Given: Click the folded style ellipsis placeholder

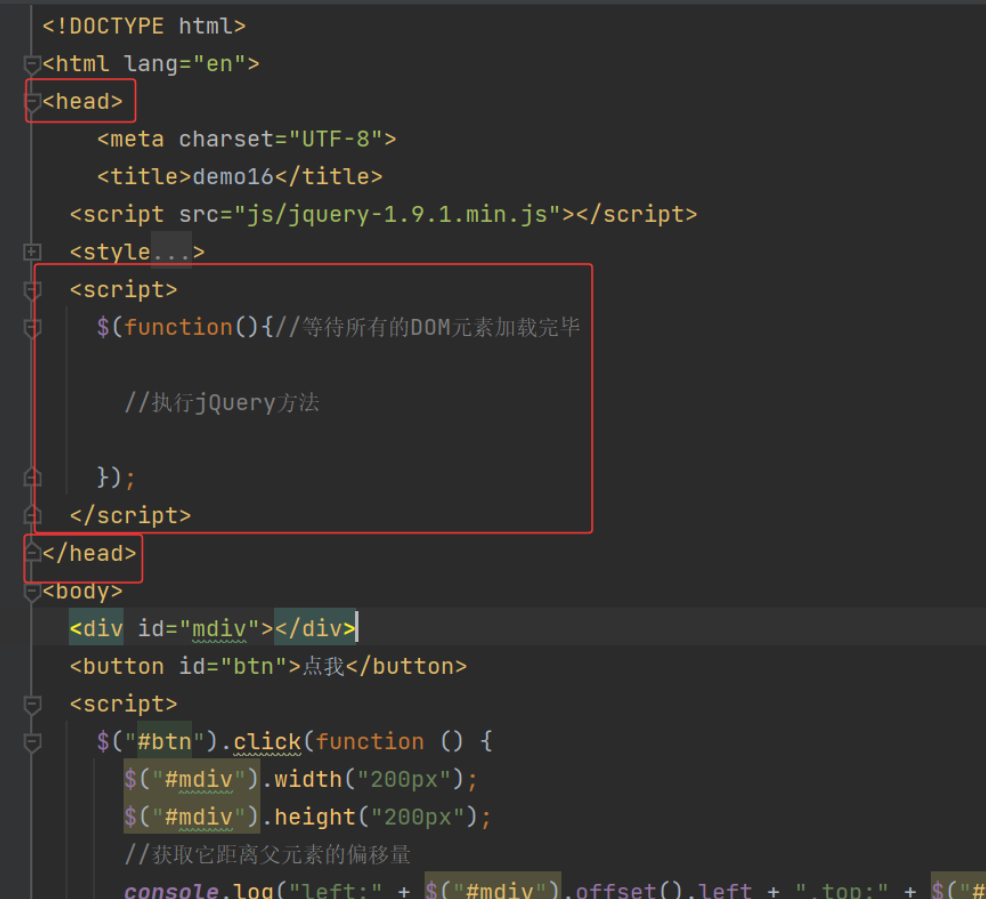Looking at the screenshot, I should [171, 252].
